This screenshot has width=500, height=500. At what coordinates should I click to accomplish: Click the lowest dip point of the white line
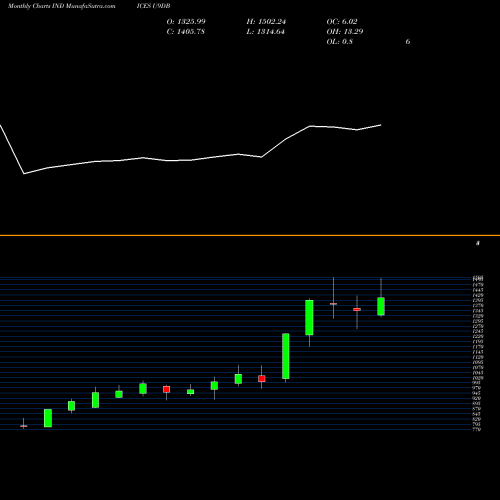(x=24, y=174)
